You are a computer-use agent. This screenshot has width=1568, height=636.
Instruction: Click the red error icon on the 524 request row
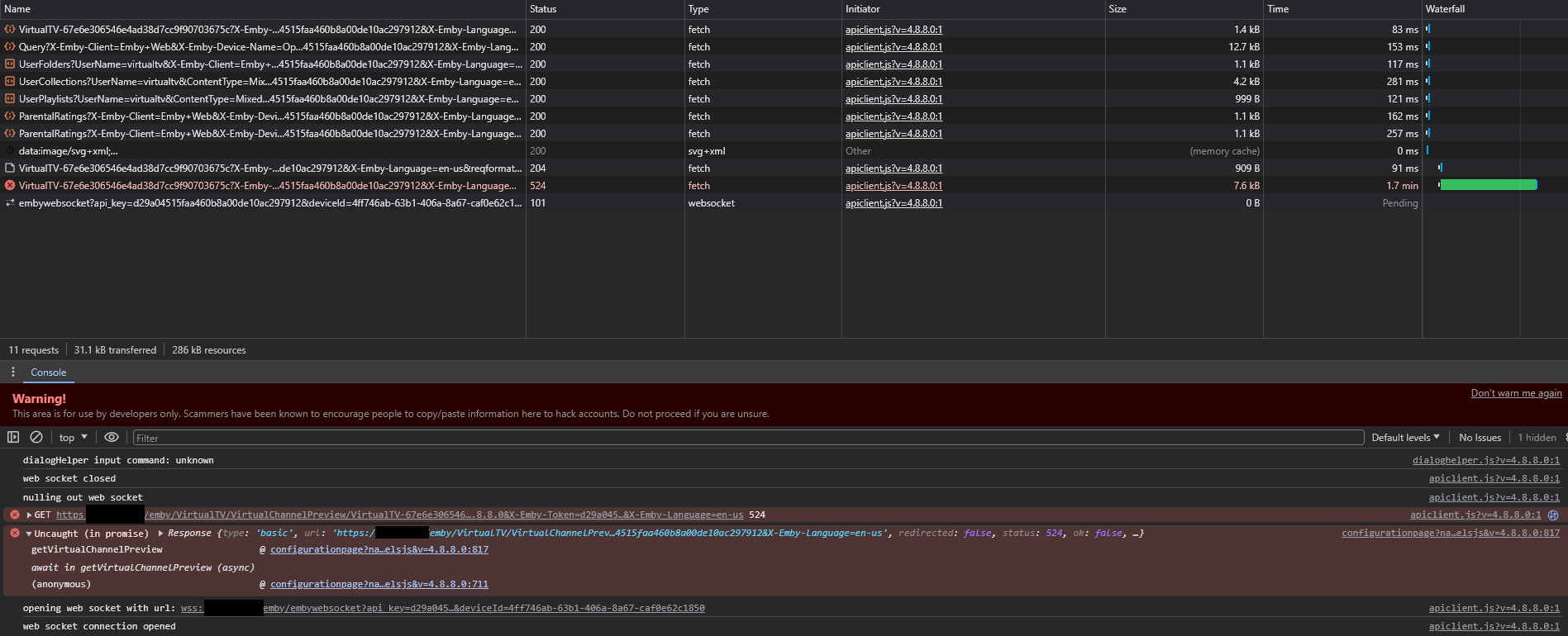[x=10, y=186]
